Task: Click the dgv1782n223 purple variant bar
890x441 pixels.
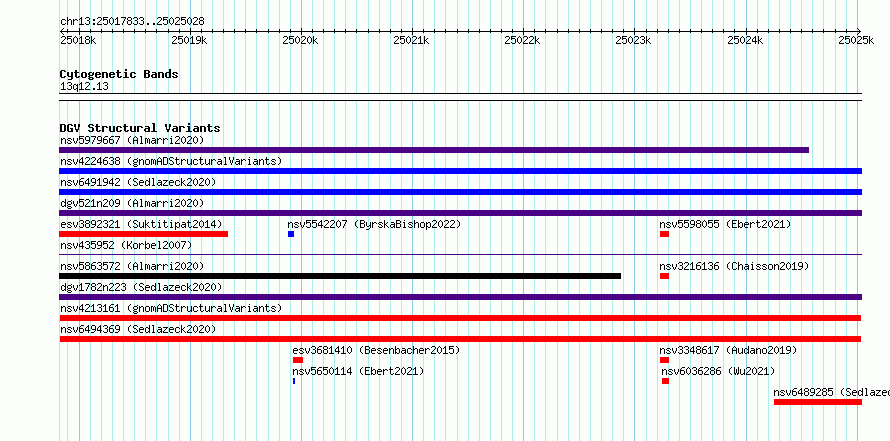Action: (x=460, y=297)
